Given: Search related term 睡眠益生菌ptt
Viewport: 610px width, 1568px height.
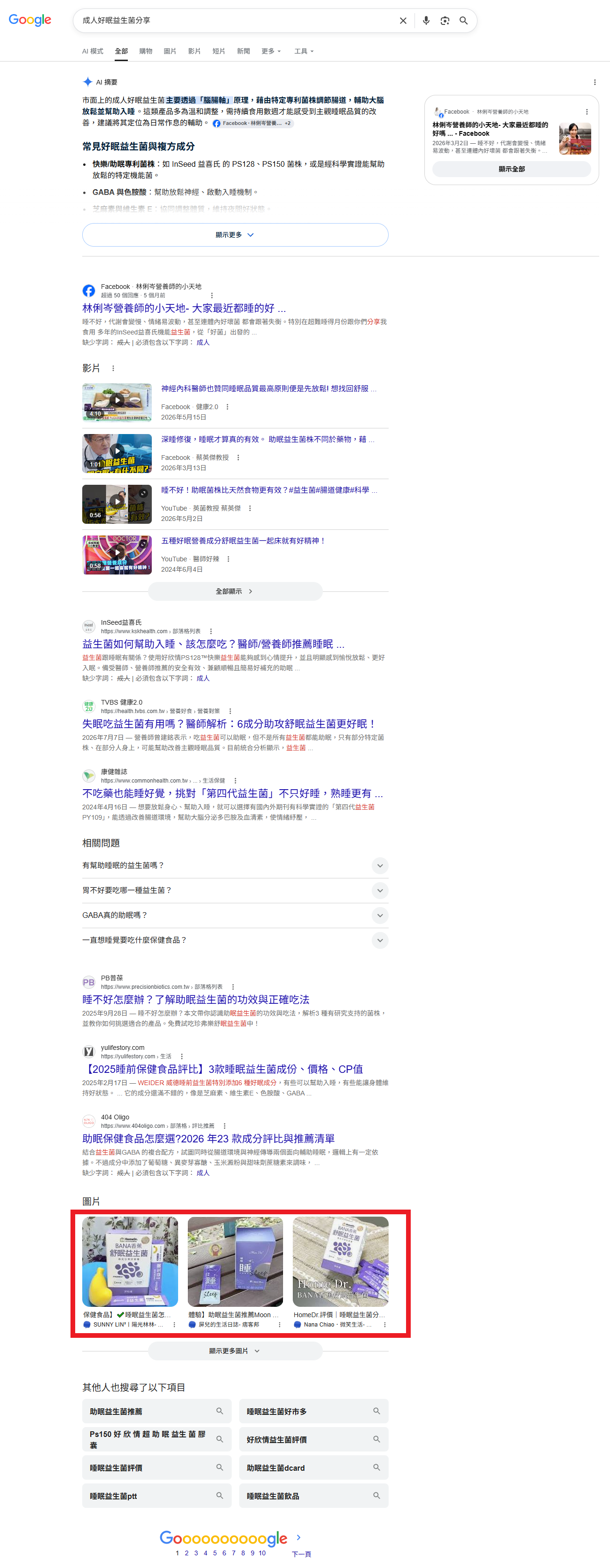Looking at the screenshot, I should pyautogui.click(x=156, y=1496).
